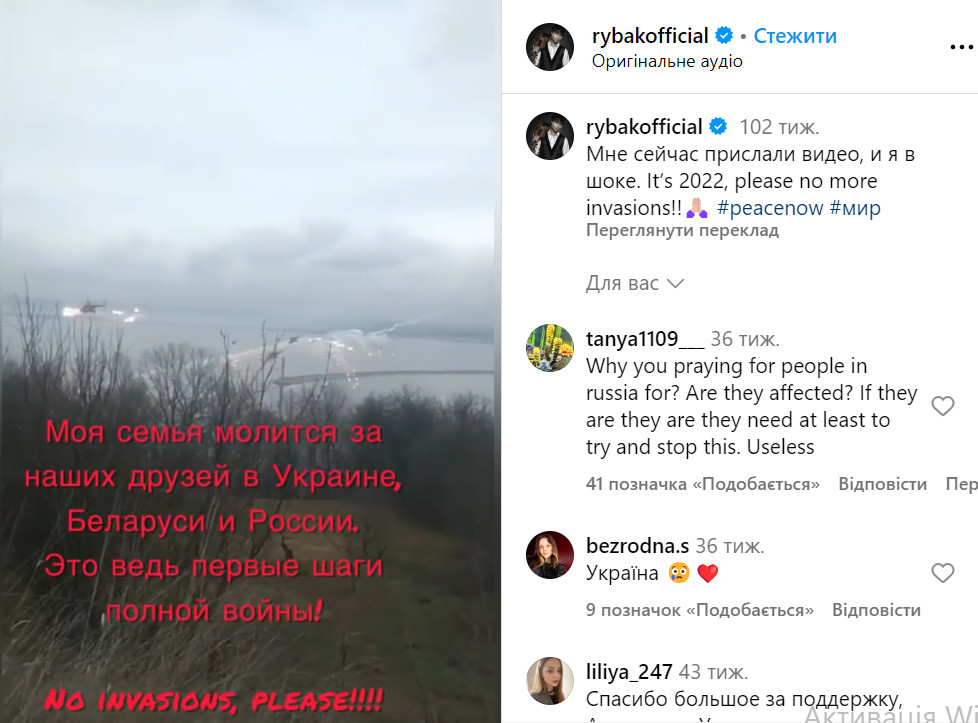Screen dimensions: 978x723
Task: Like tanya1109___'s comment with heart icon
Action: (942, 406)
